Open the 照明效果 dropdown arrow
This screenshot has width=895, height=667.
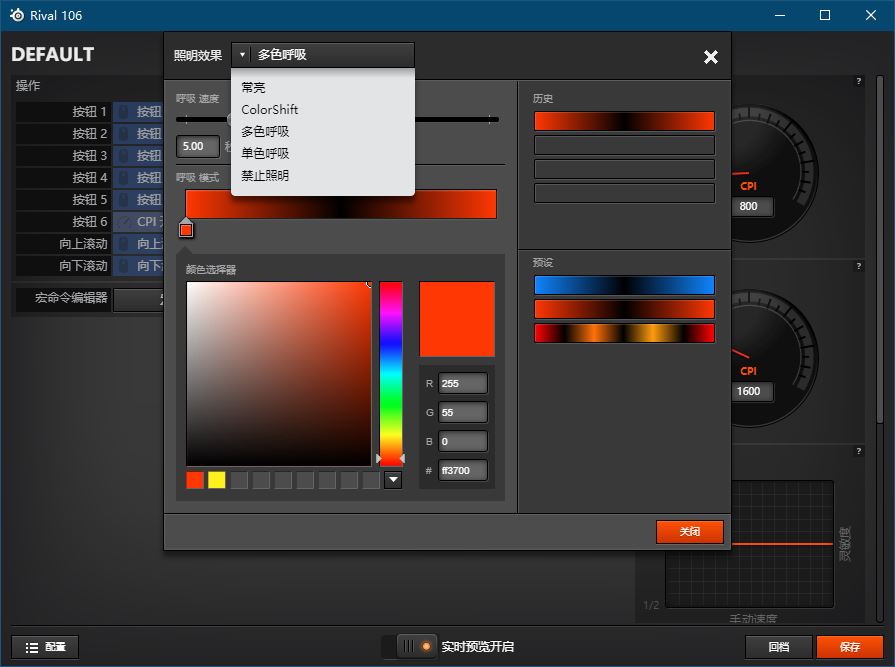243,55
